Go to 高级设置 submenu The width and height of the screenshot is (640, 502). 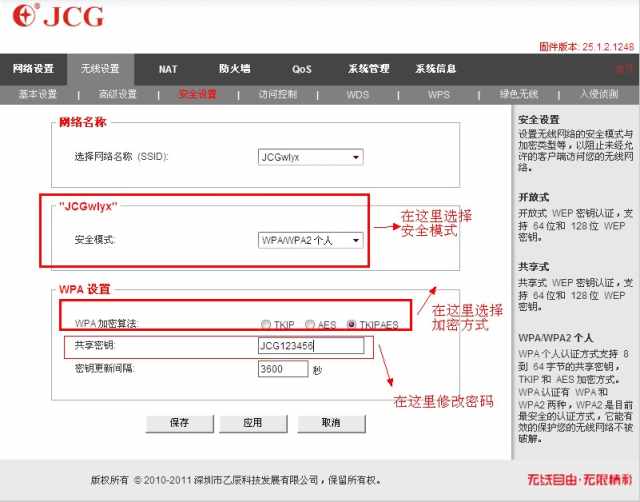pos(118,94)
